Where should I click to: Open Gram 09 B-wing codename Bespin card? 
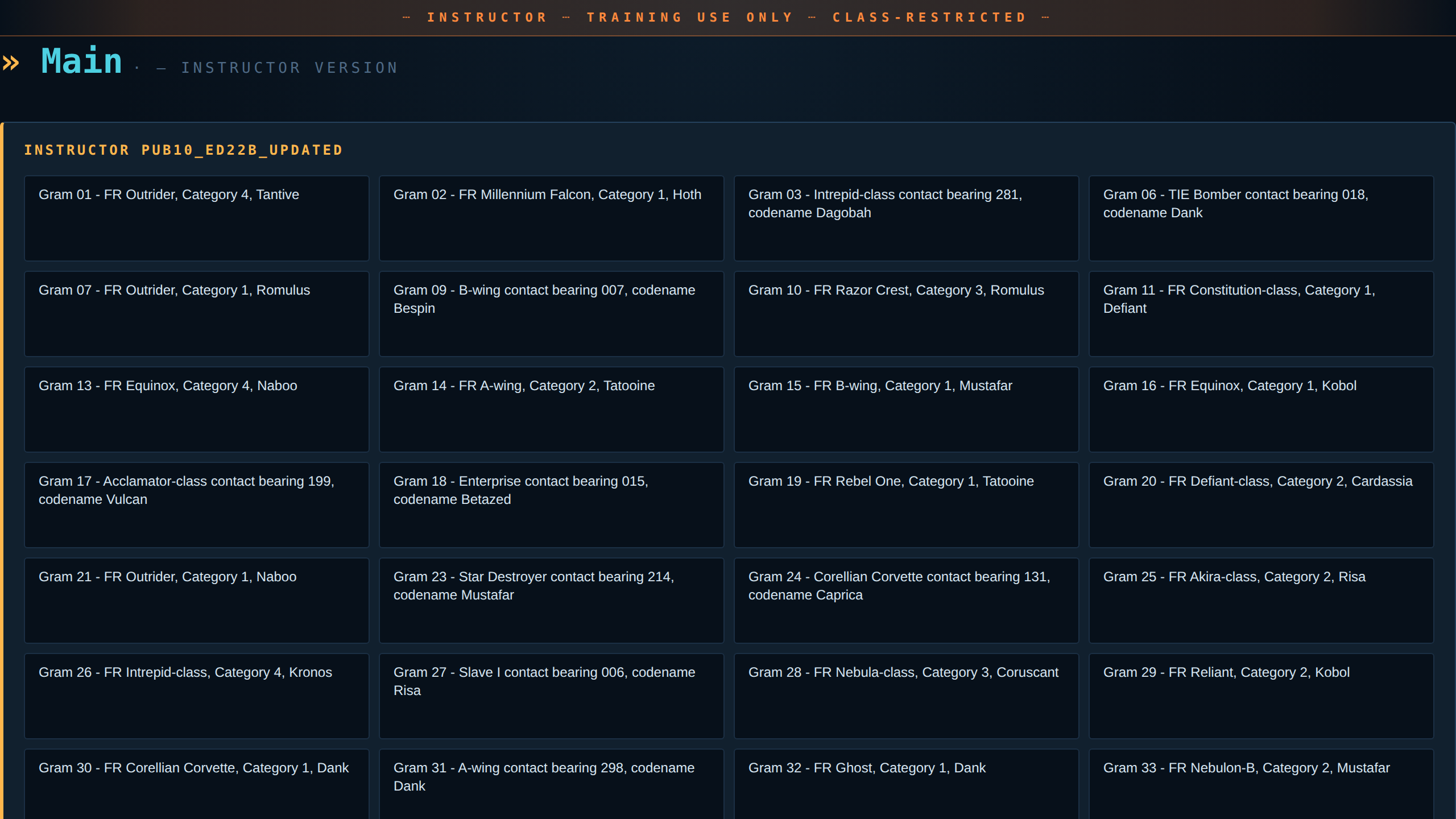tap(552, 314)
